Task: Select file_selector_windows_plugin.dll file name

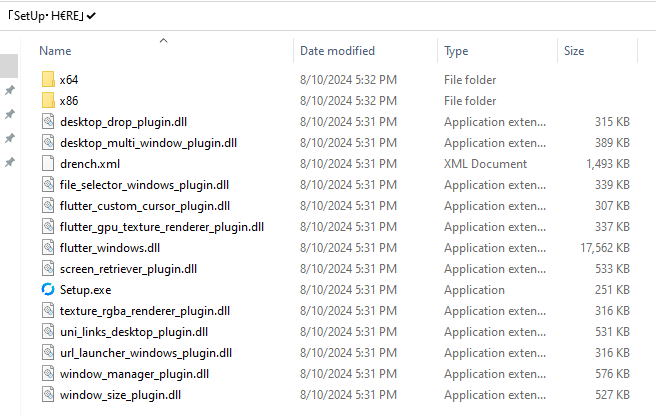Action: [144, 185]
